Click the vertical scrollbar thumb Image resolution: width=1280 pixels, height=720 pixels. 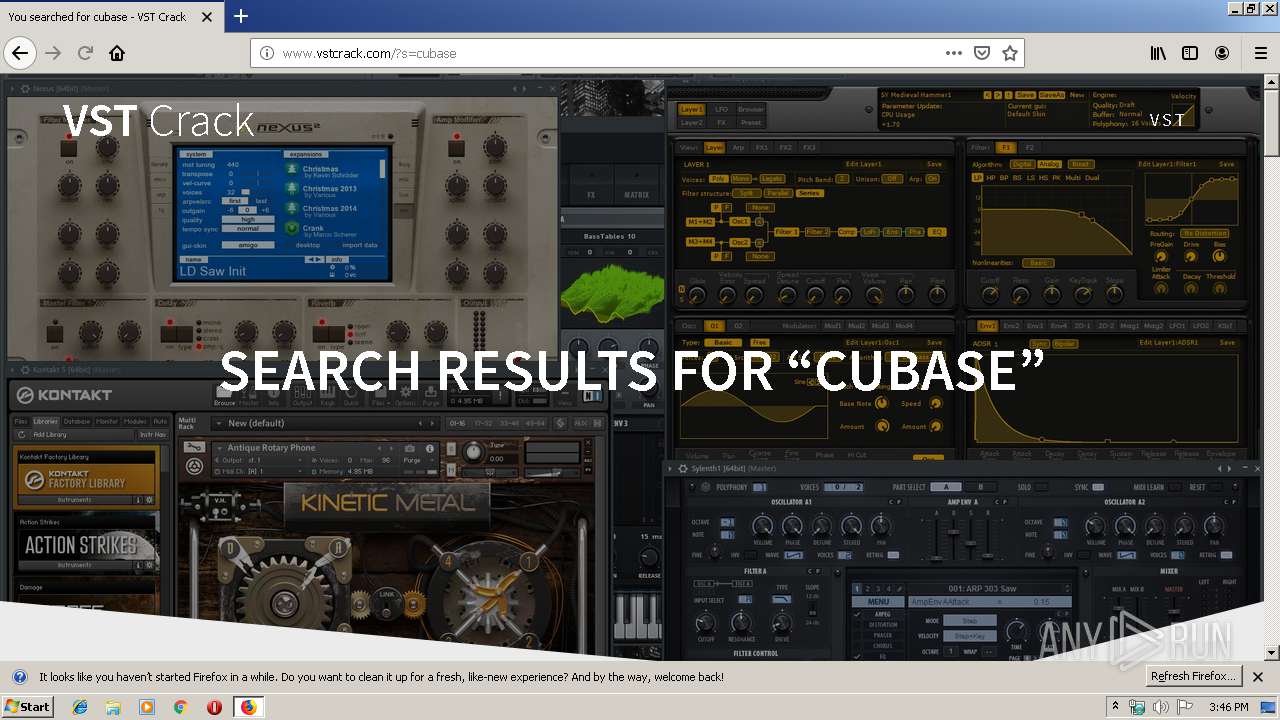[x=1271, y=123]
